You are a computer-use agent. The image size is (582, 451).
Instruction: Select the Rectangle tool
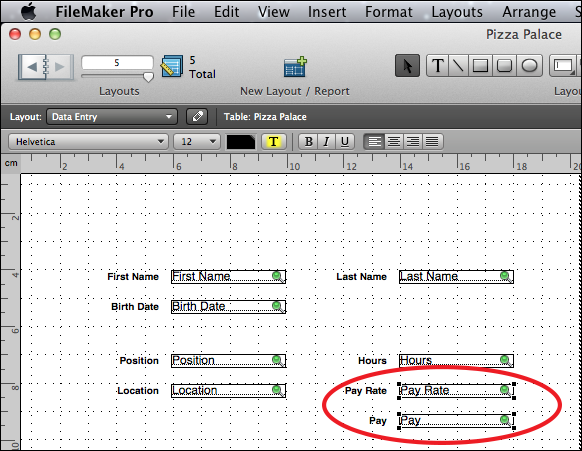click(x=480, y=66)
